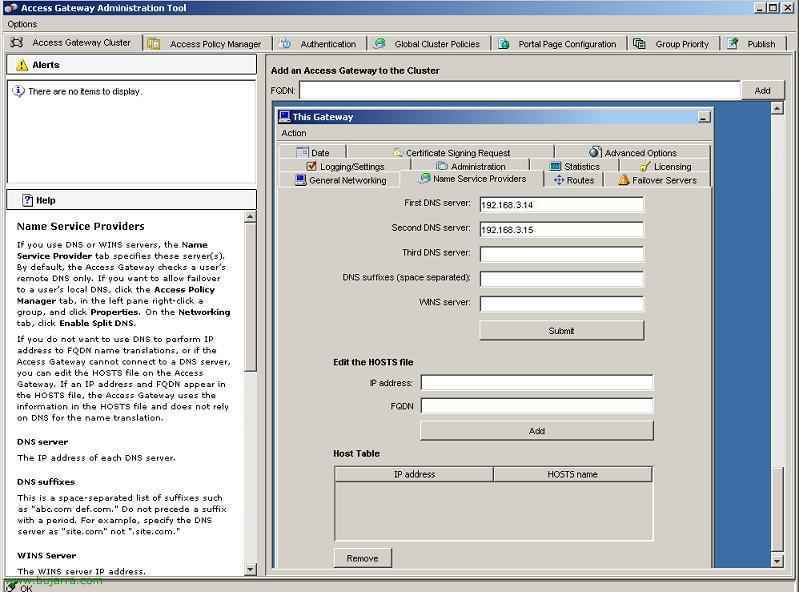This screenshot has height=592, width=799.
Task: Click the Group Priority icon
Action: (639, 44)
